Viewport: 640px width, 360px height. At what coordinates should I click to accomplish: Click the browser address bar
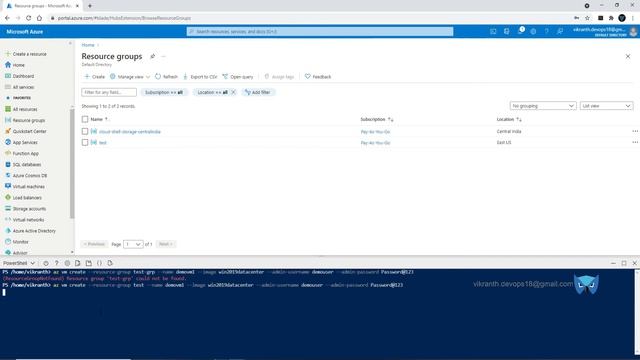310,18
